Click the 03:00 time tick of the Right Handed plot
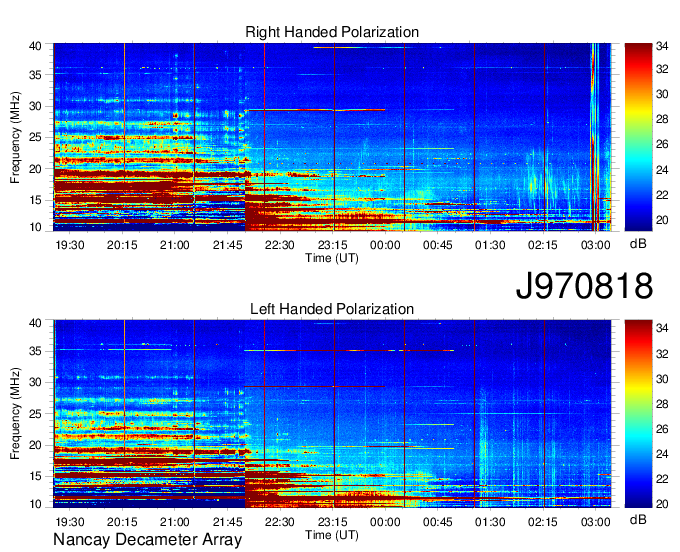 595,245
